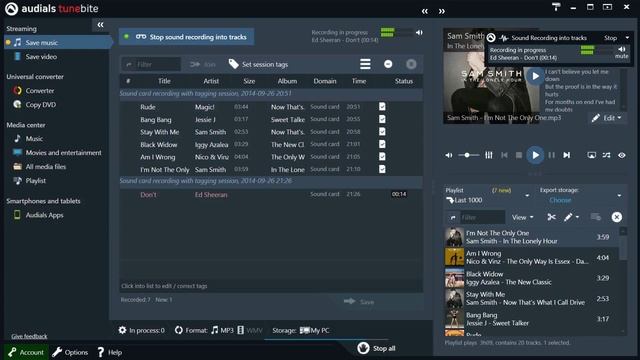The height and width of the screenshot is (360, 640).
Task: Click the recording list Filter field
Action: (151, 64)
